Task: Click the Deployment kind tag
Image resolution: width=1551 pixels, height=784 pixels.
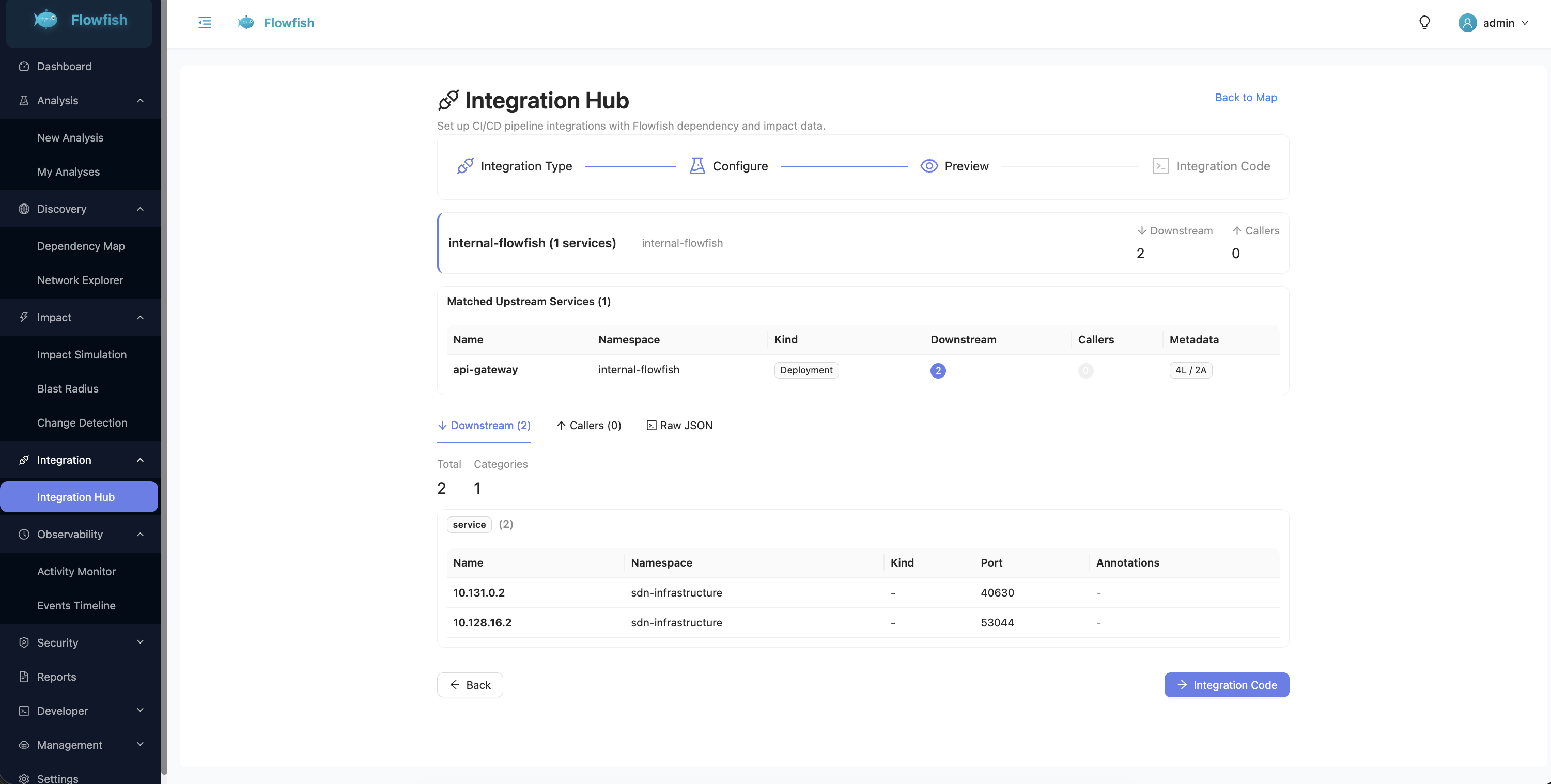Action: tap(806, 370)
